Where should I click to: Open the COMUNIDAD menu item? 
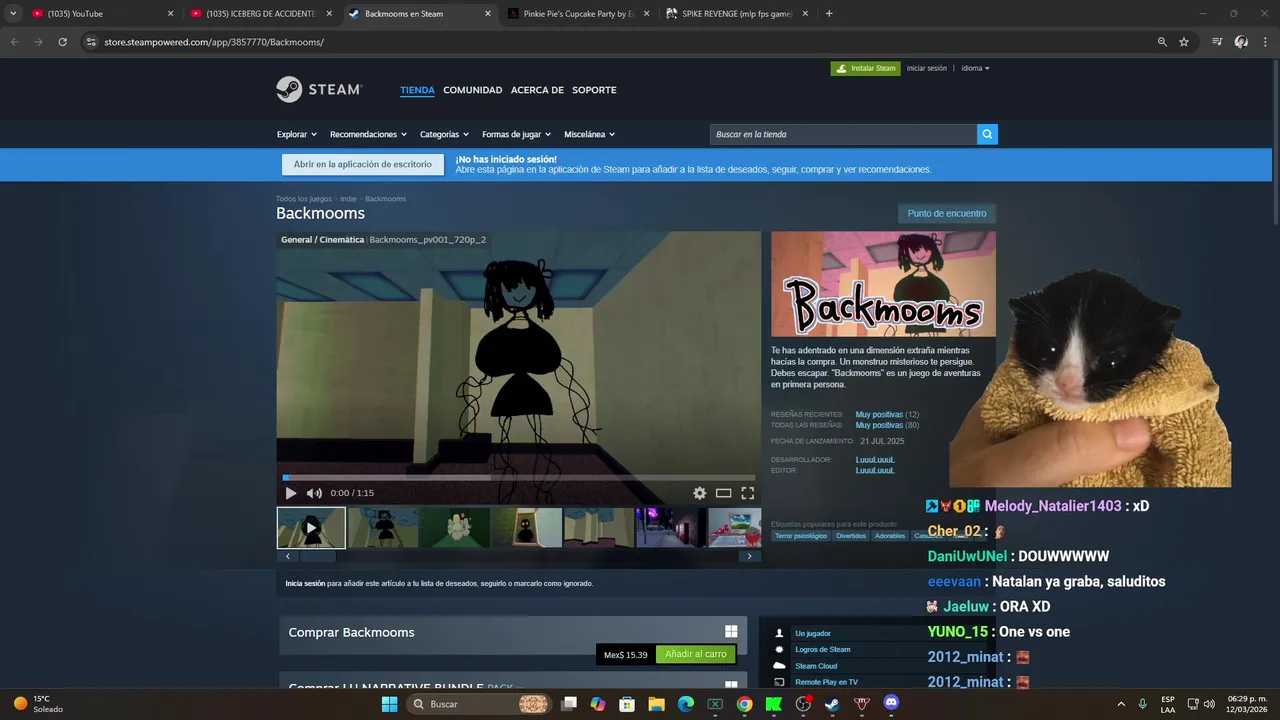coord(472,90)
